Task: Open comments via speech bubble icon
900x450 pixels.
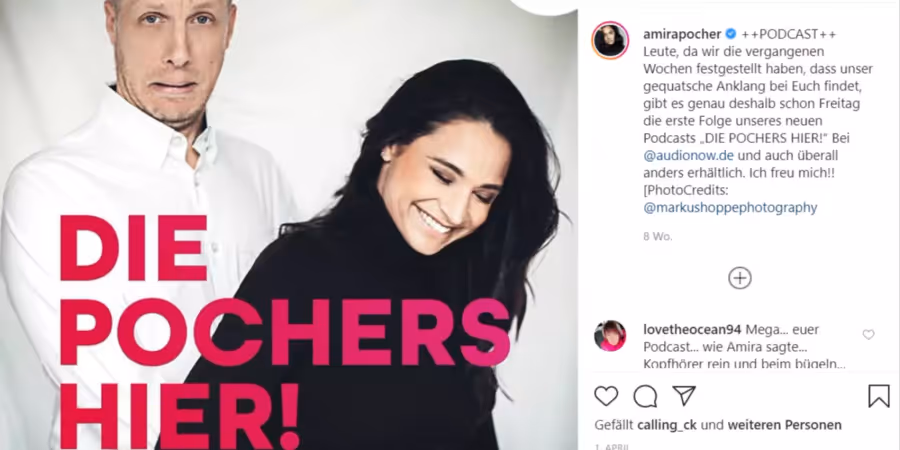Action: 645,396
